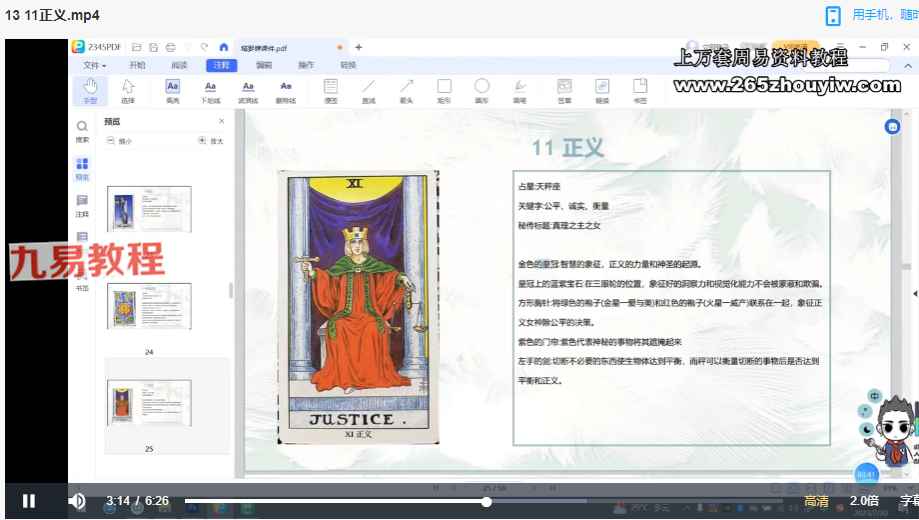Switch to the 操作 ribbon tab
This screenshot has height=520, width=919.
click(x=306, y=65)
